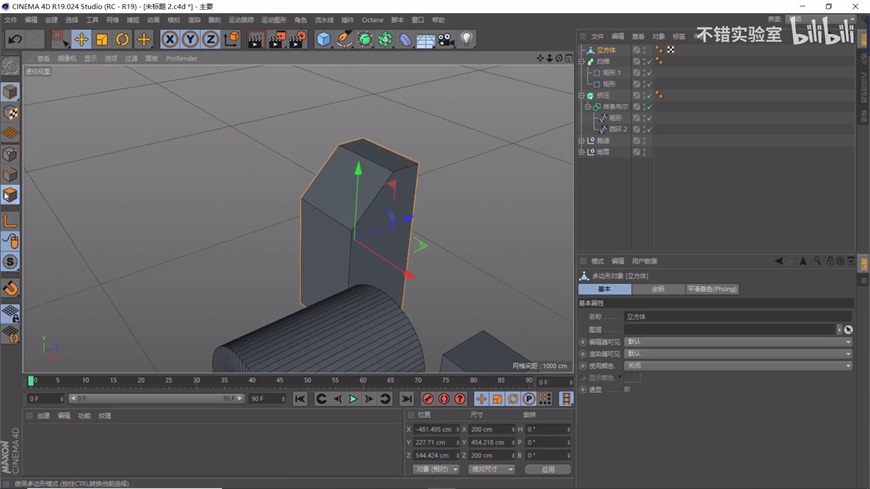Open the 编辑器可见 dropdown

click(x=738, y=342)
